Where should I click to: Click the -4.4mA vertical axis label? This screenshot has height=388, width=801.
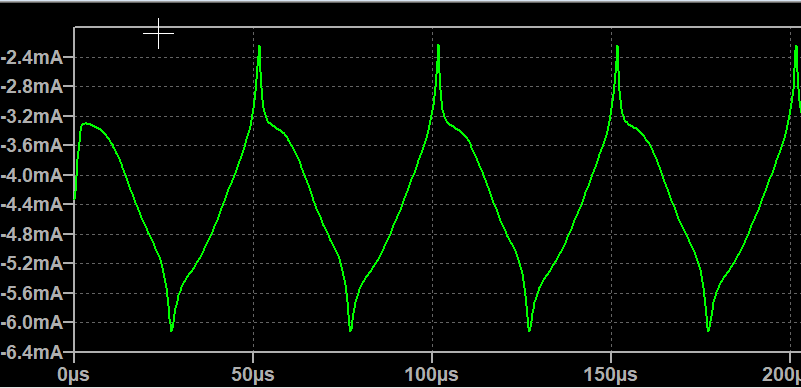click(31, 205)
